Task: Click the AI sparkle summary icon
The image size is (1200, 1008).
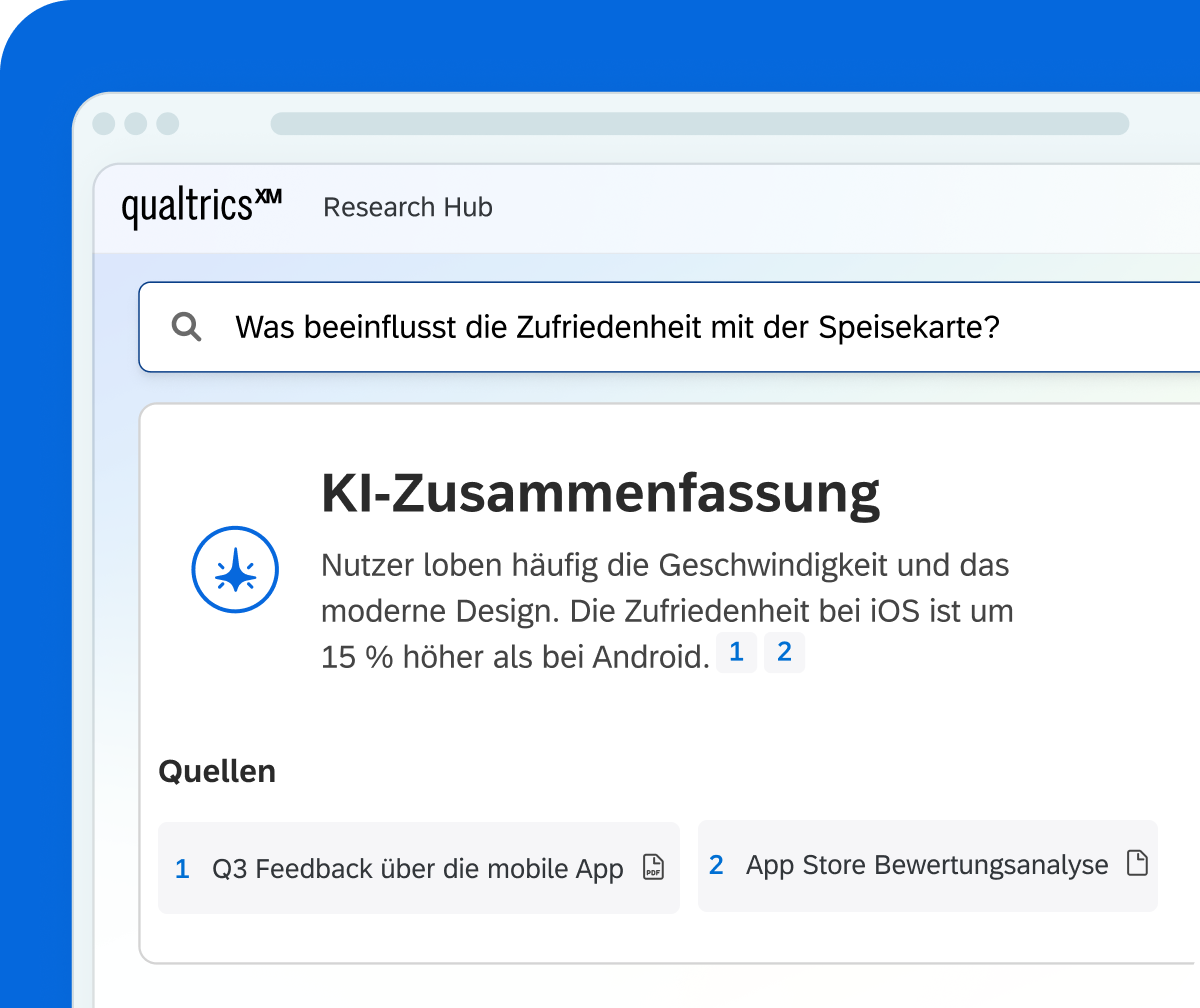Action: [x=235, y=570]
